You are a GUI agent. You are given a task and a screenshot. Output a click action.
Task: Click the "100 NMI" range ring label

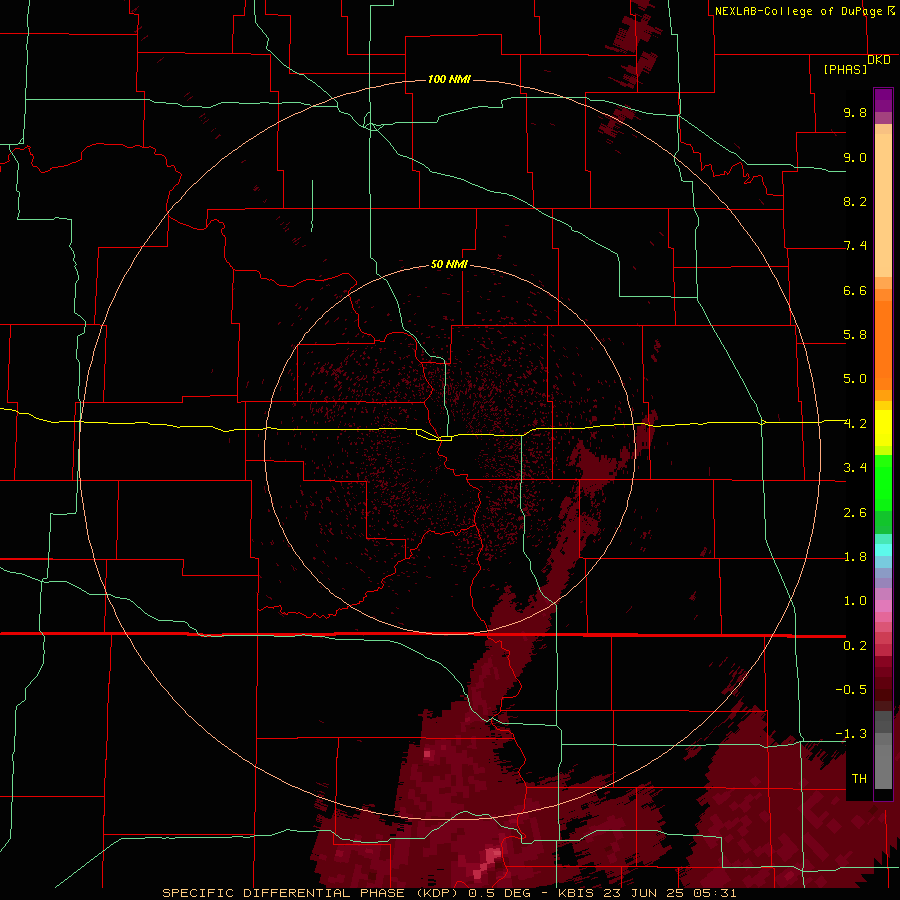pos(449,79)
